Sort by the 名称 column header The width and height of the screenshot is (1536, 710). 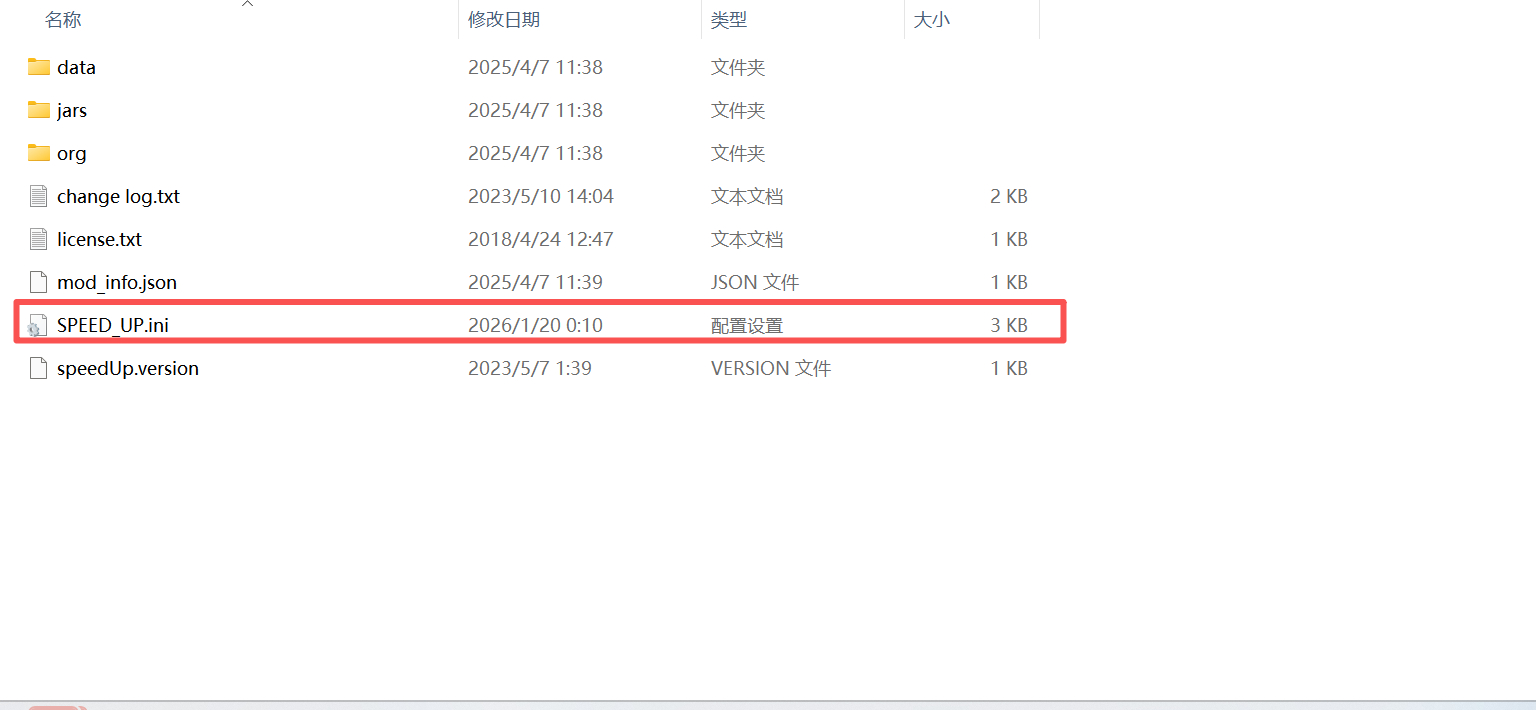63,20
